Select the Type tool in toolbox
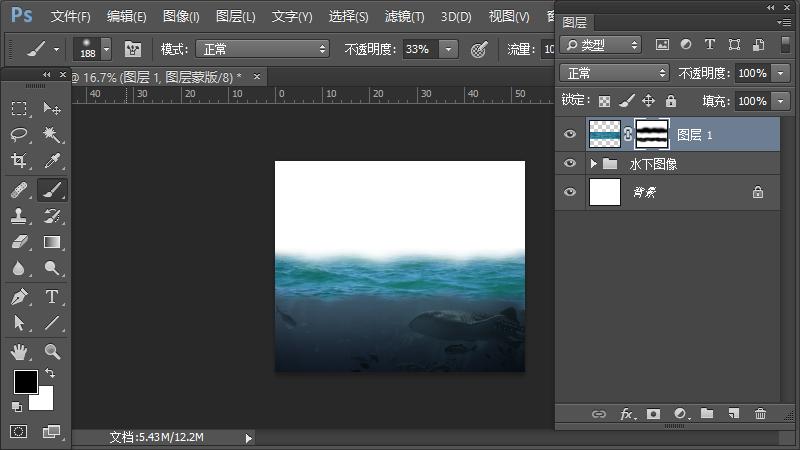 click(52, 297)
